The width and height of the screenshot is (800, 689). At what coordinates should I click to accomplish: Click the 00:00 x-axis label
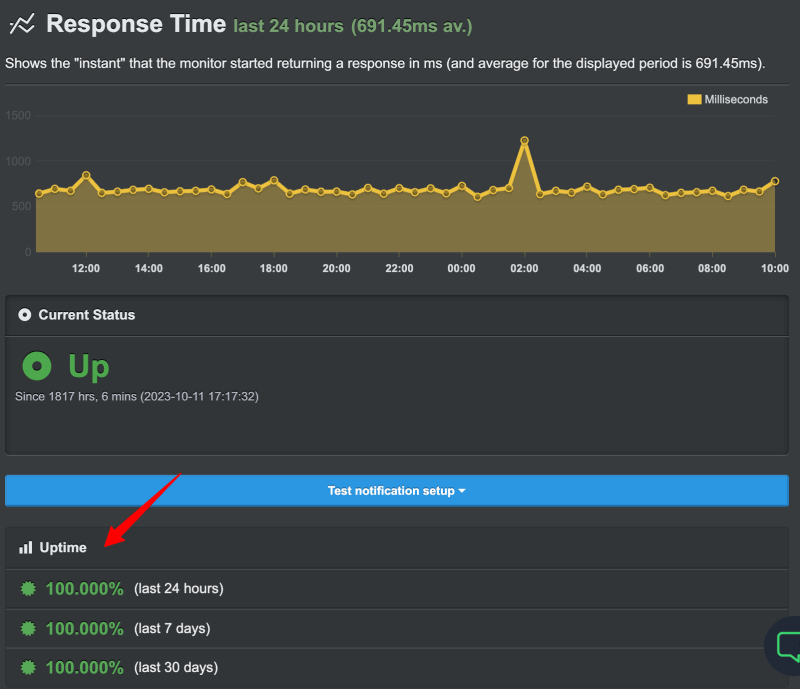[461, 268]
